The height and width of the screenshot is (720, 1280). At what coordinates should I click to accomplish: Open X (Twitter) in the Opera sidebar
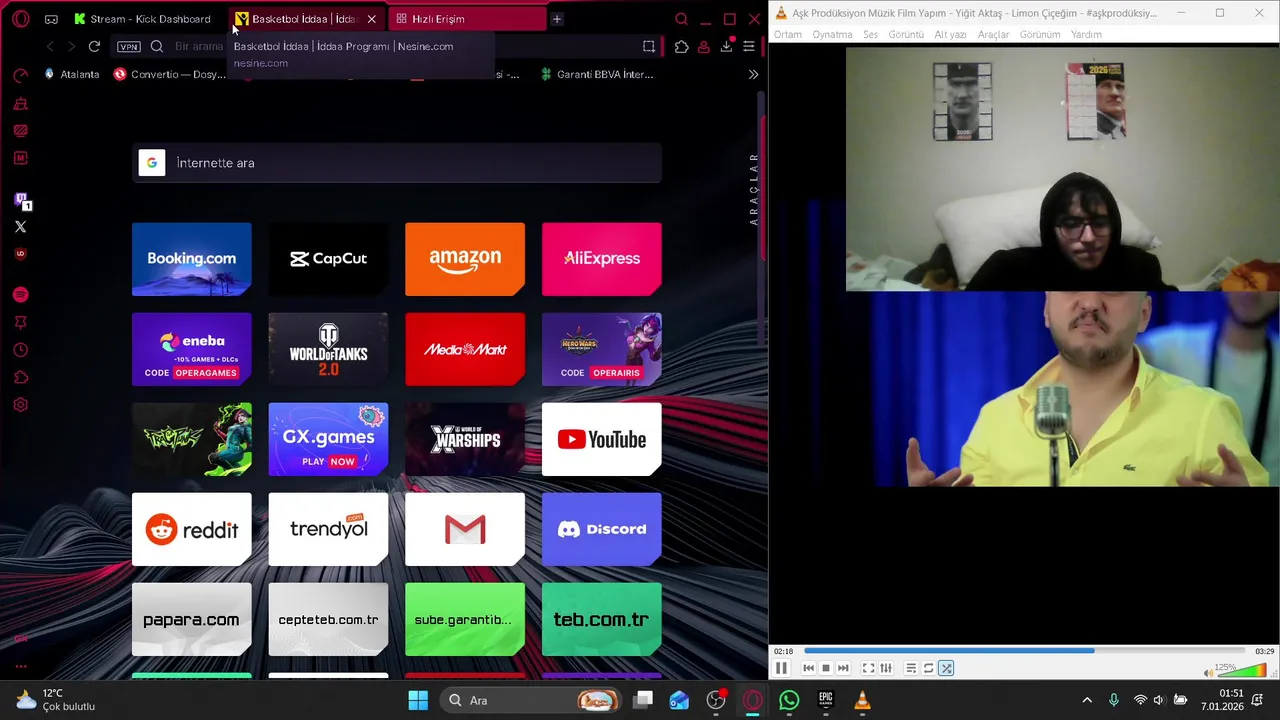[20, 227]
